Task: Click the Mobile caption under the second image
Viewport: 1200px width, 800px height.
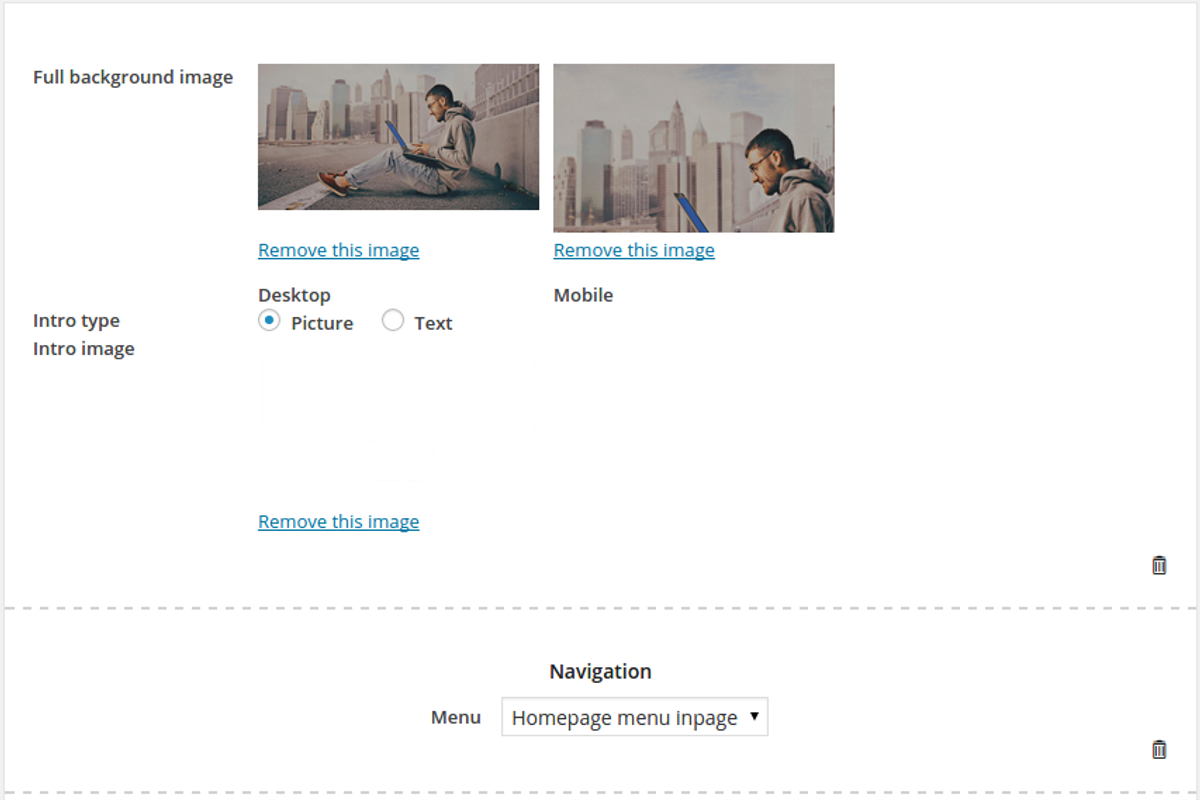Action: click(x=583, y=295)
